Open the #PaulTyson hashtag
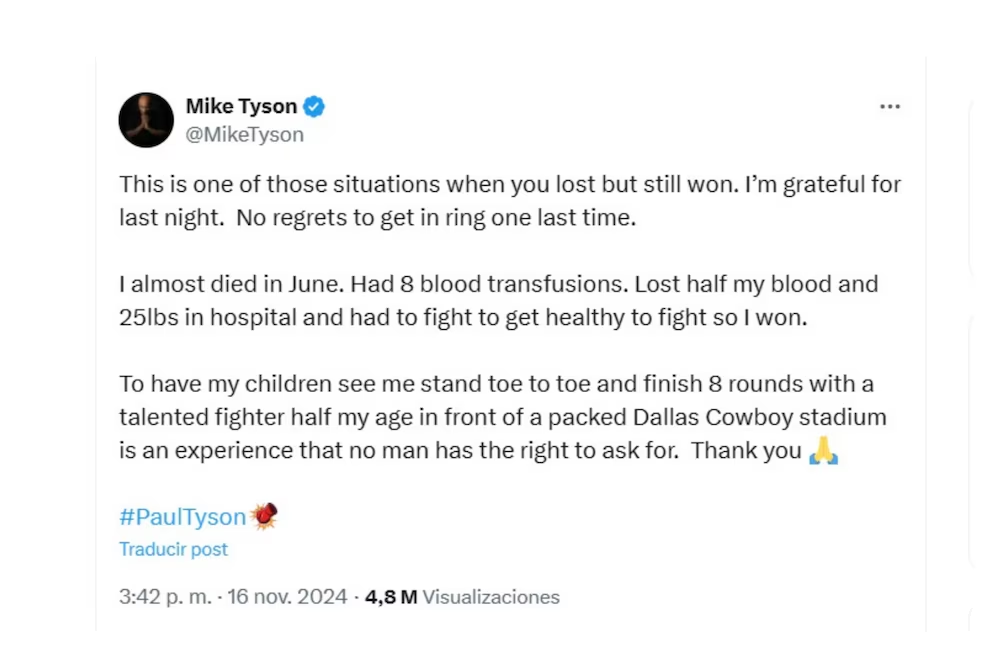Screen dimensions: 992x661 pos(182,517)
